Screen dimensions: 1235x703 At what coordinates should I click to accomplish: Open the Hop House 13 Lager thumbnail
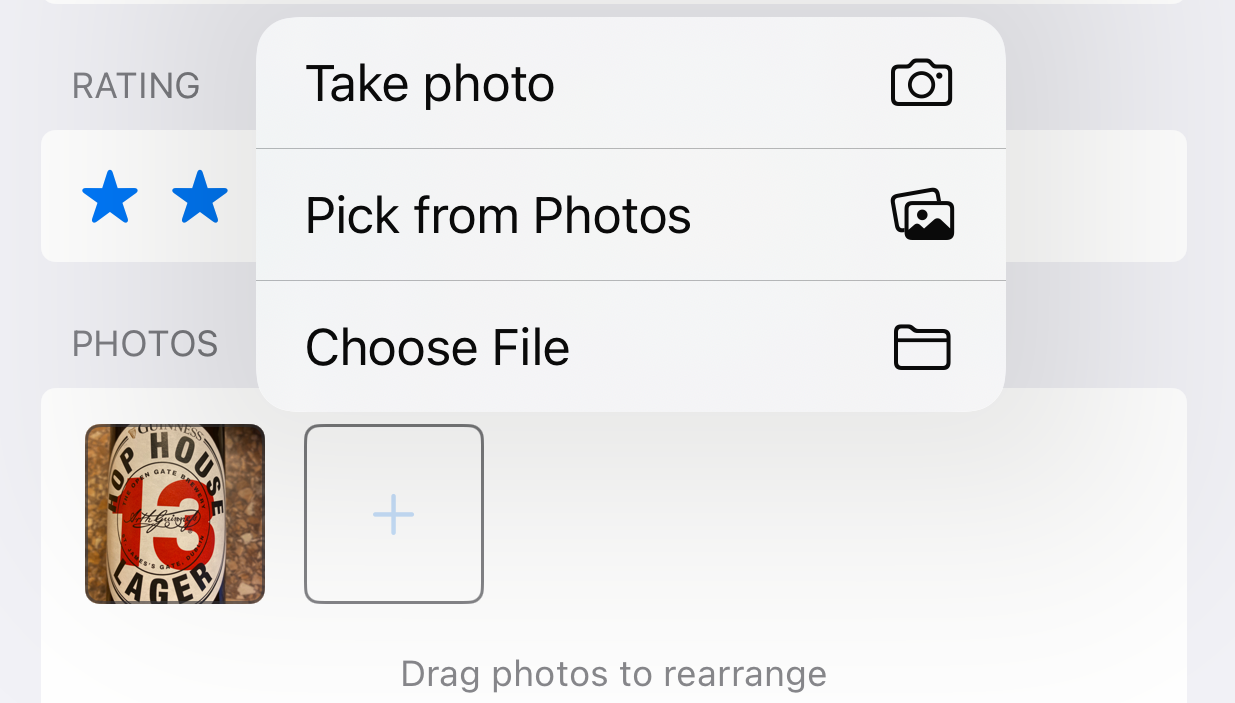tap(175, 514)
